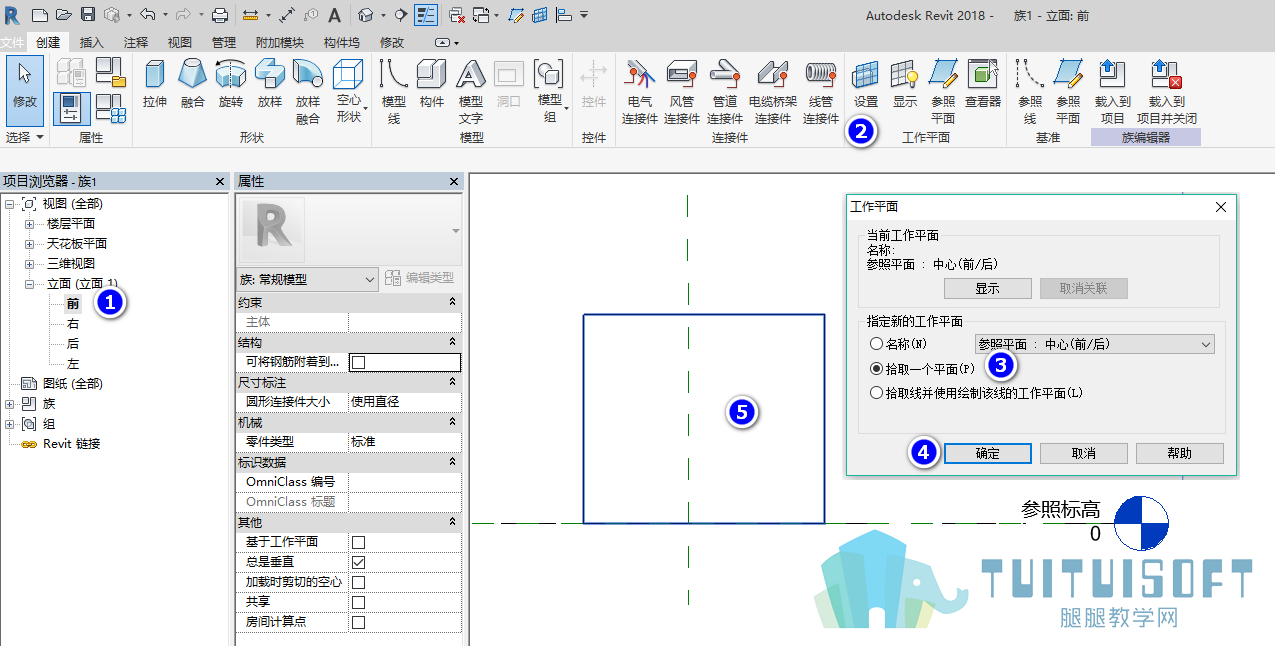
Task: Toggle the 房间计算点 checkbox
Action: point(358,622)
